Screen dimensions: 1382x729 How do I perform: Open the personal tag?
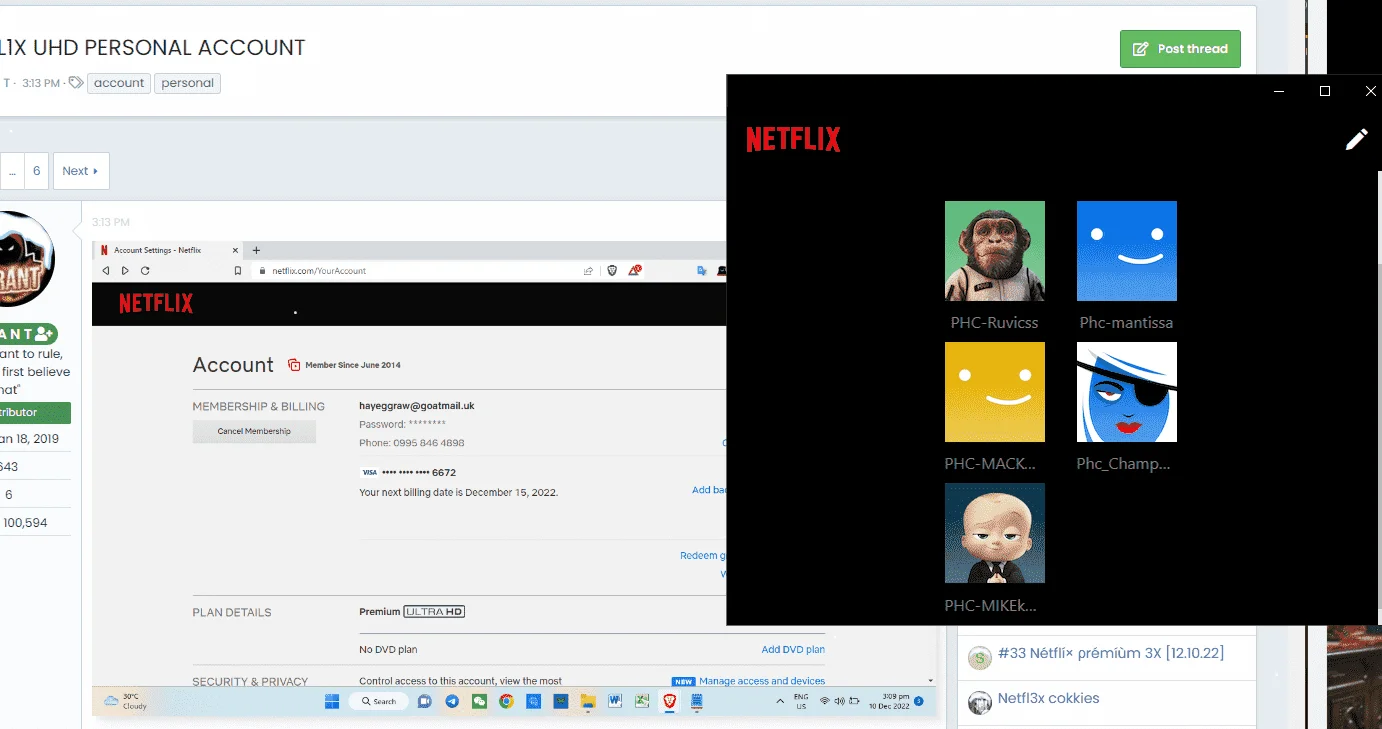click(x=187, y=83)
